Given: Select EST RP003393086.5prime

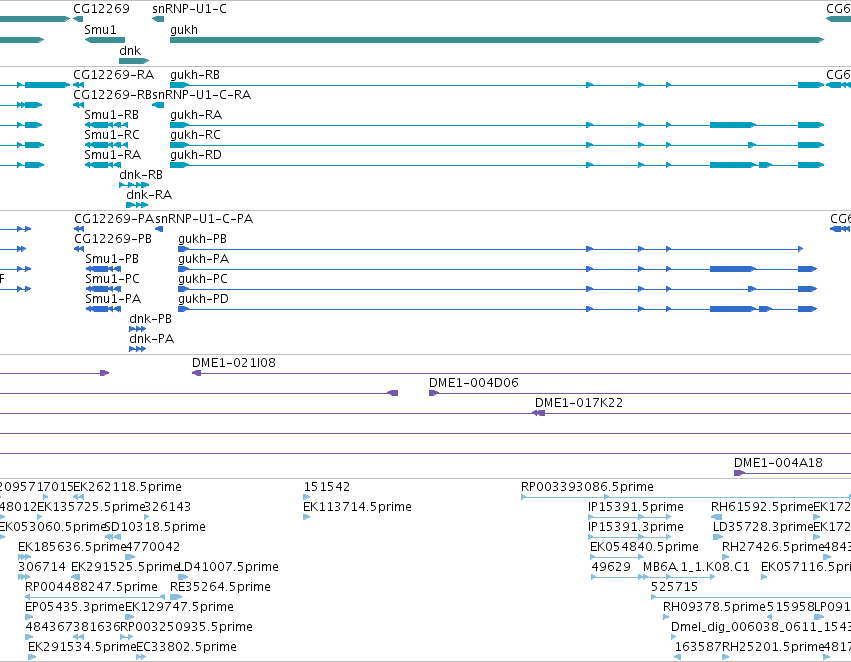Looking at the screenshot, I should tap(686, 497).
